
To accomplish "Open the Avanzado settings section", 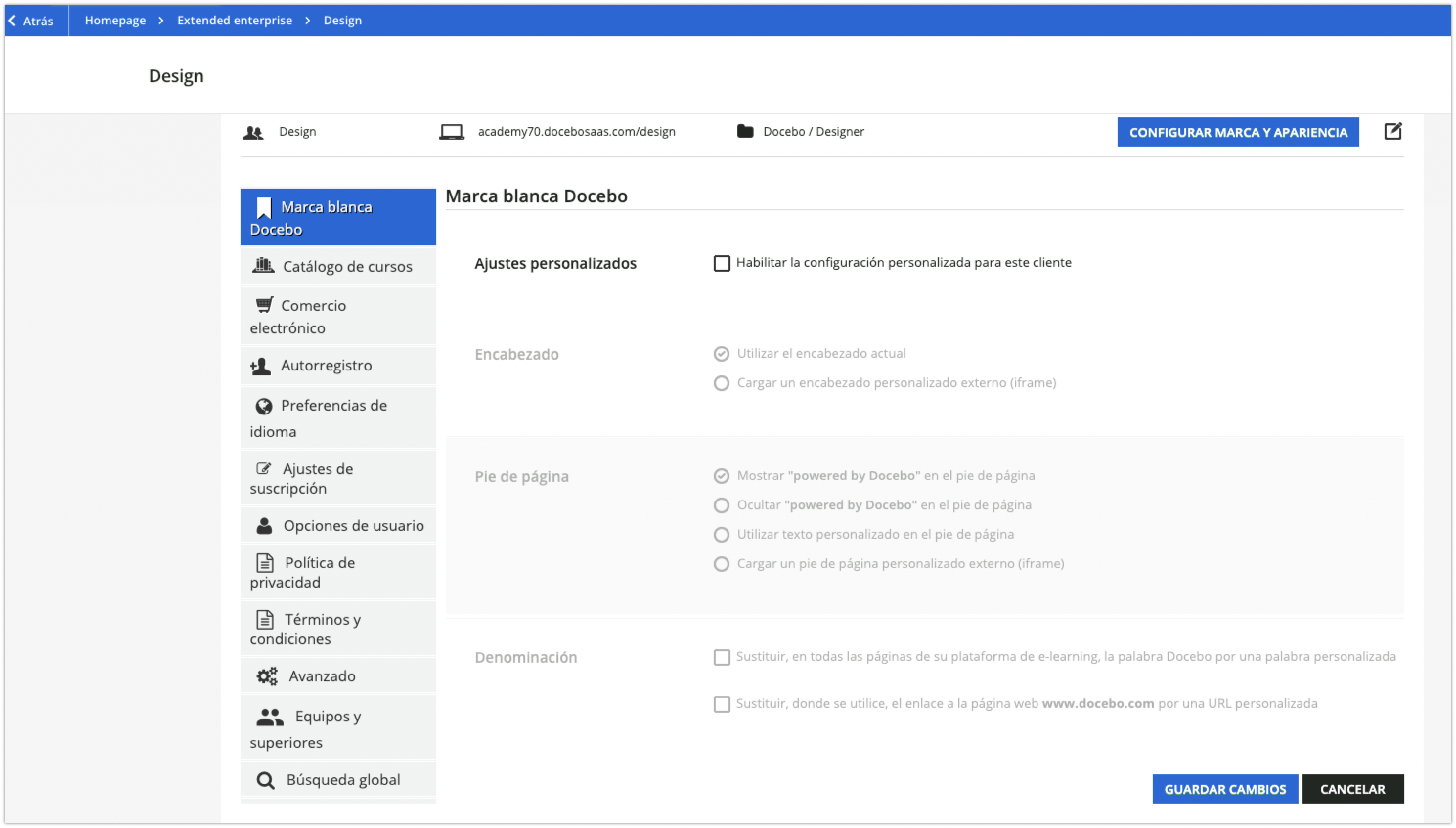I will [x=338, y=675].
